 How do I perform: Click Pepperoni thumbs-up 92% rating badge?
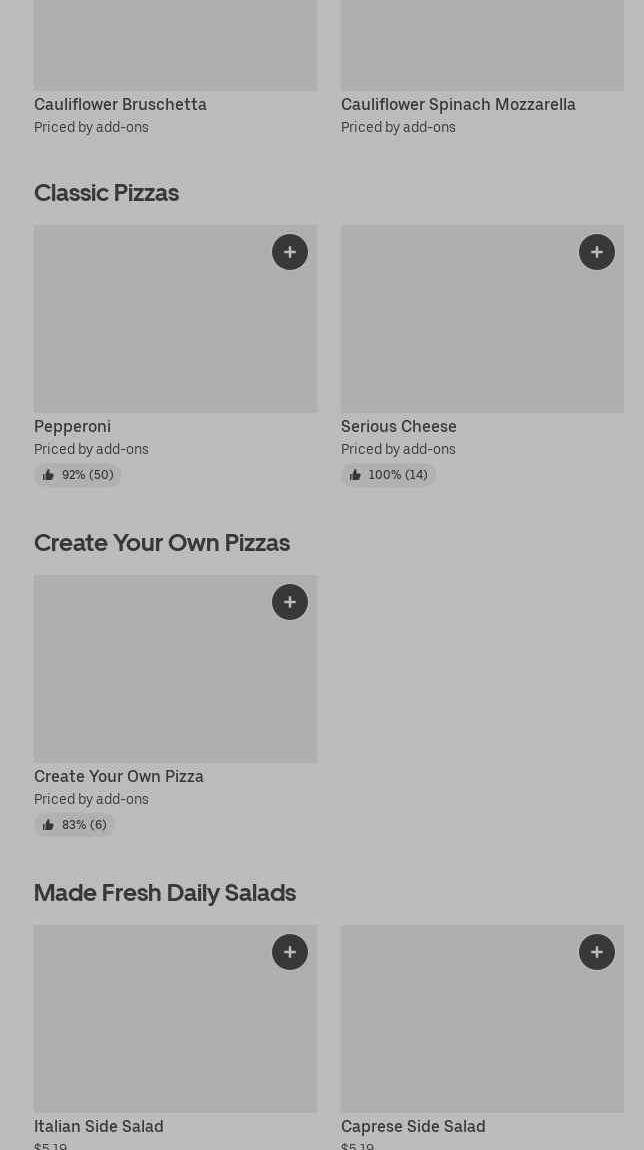(78, 475)
